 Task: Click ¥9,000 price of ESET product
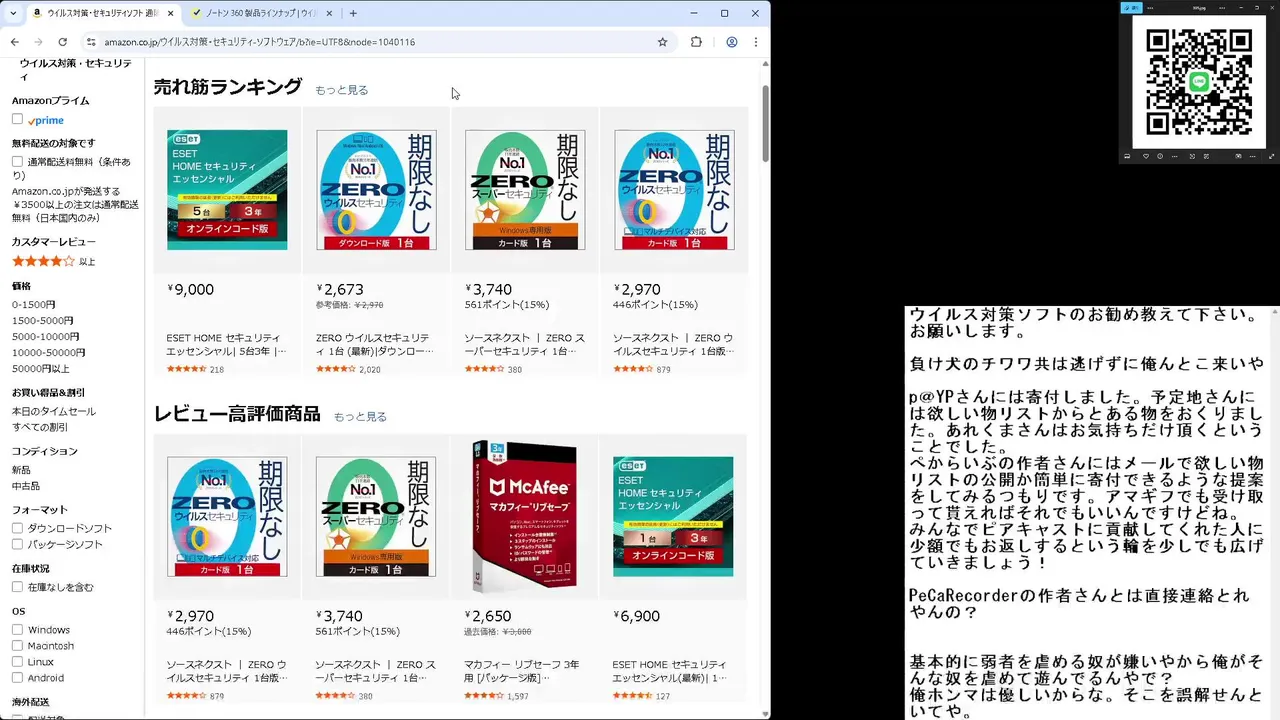click(190, 290)
